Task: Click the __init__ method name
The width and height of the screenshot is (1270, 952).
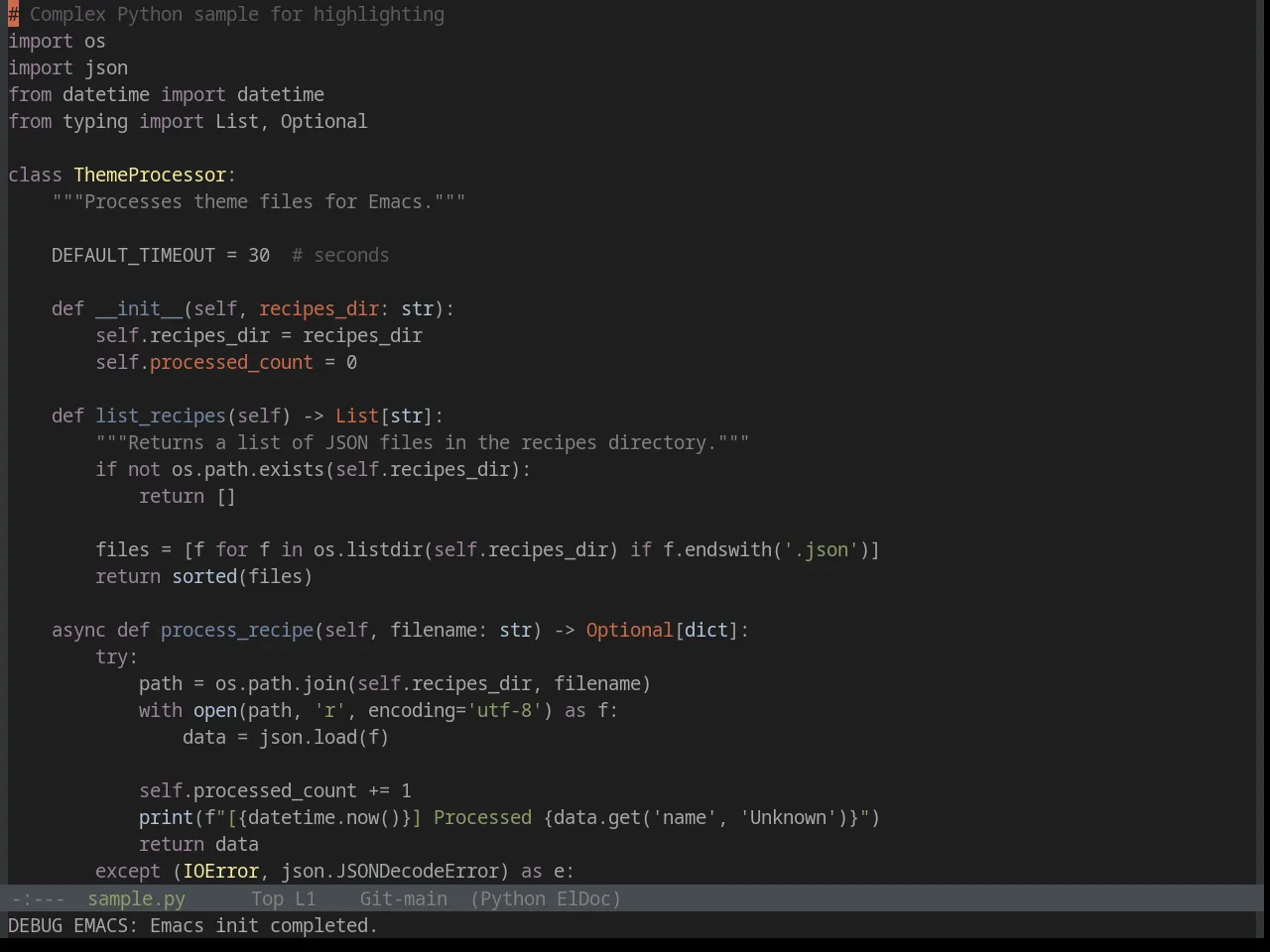Action: pos(139,308)
